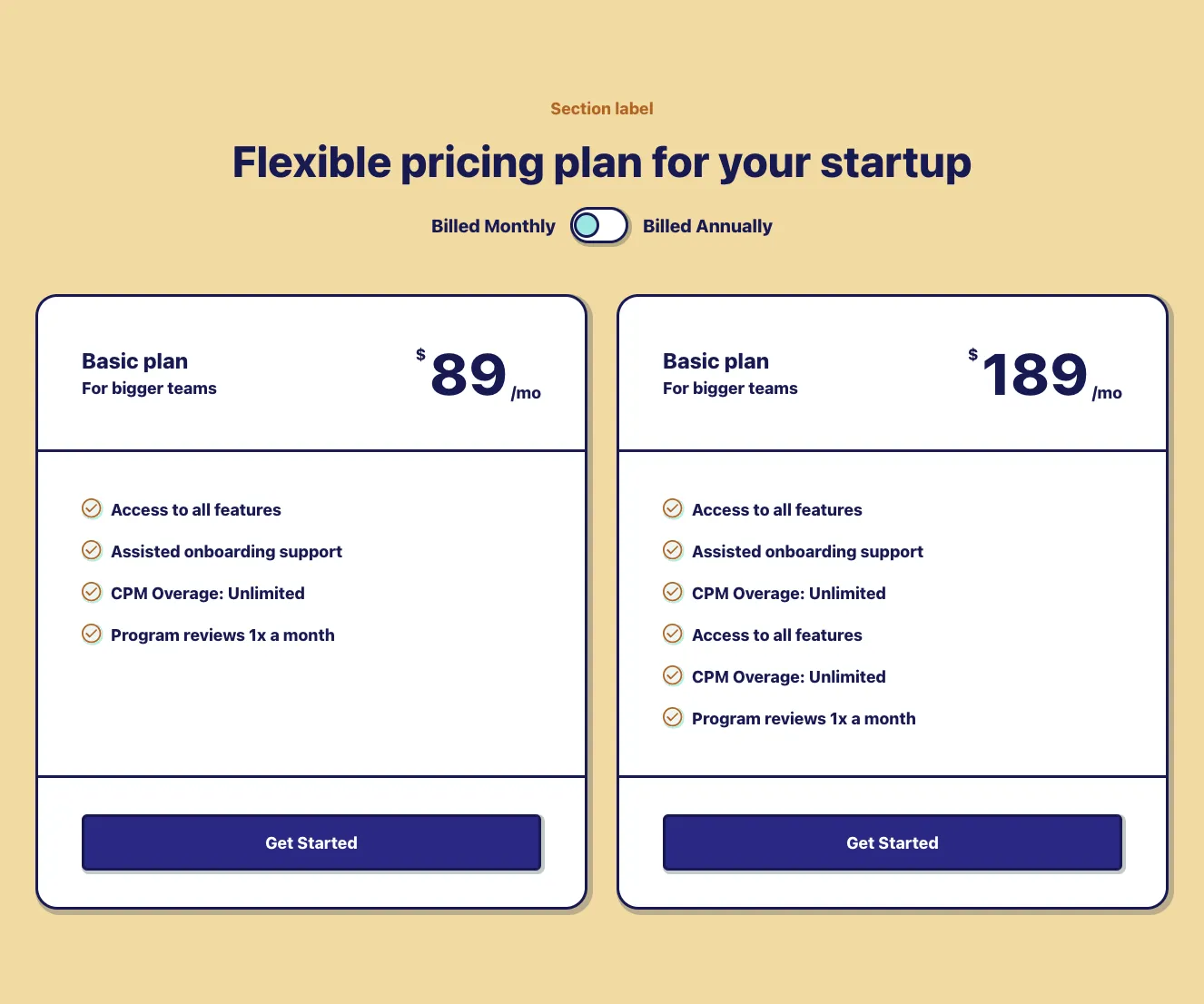Click checkmark beside Program reviews in $189 plan
The image size is (1204, 1004).
673,717
